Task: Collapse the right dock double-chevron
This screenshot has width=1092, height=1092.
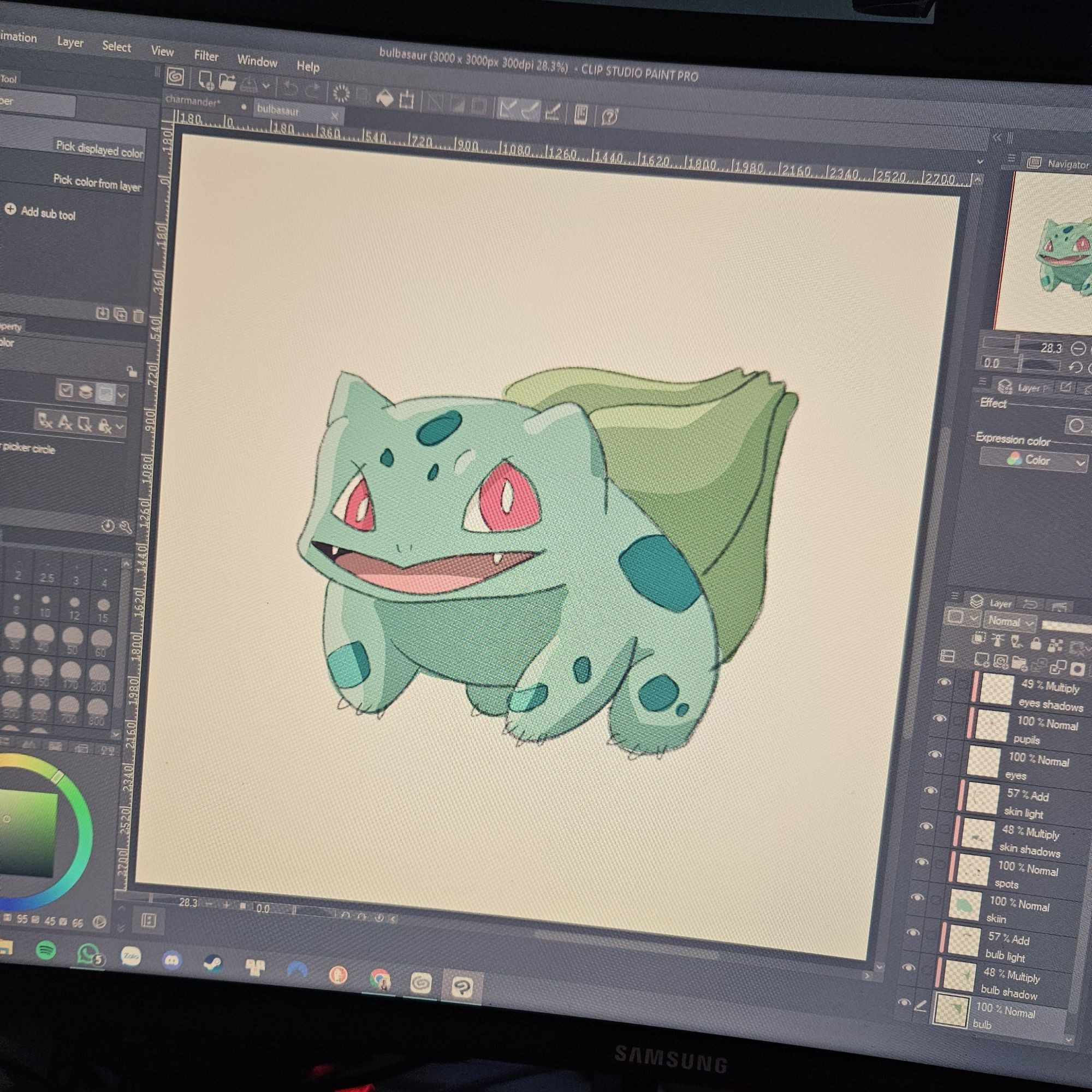Action: tap(996, 138)
